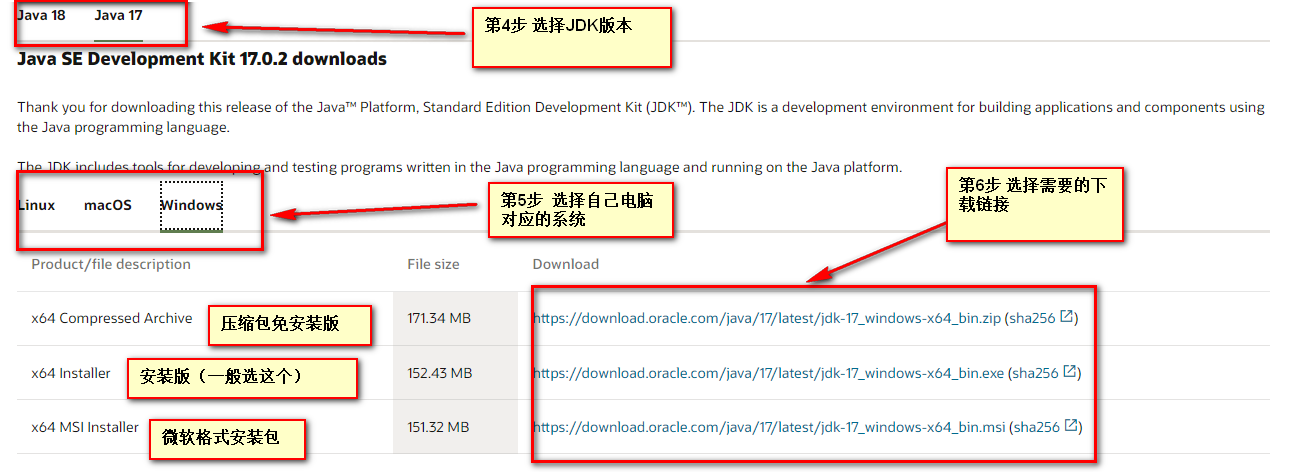1306x472 pixels.
Task: Click the 'x64 Installer' description text
Action: click(71, 373)
